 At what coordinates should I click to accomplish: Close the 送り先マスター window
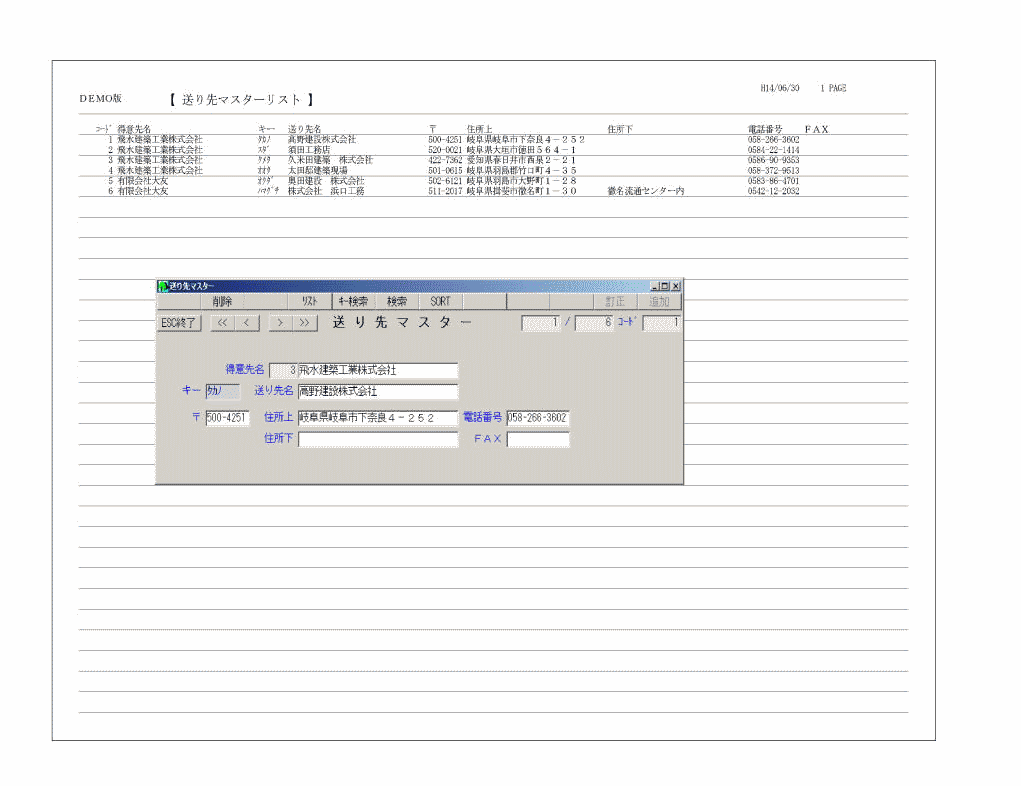click(676, 286)
